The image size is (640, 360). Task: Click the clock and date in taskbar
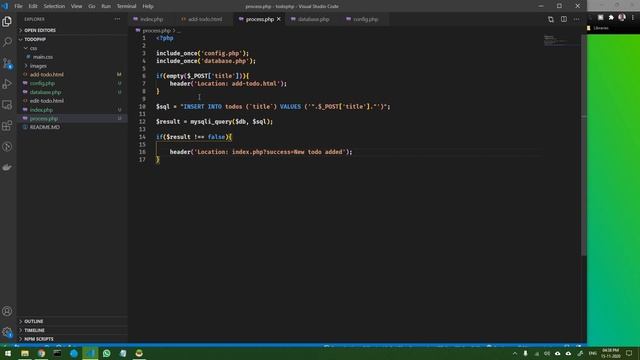[610, 353]
